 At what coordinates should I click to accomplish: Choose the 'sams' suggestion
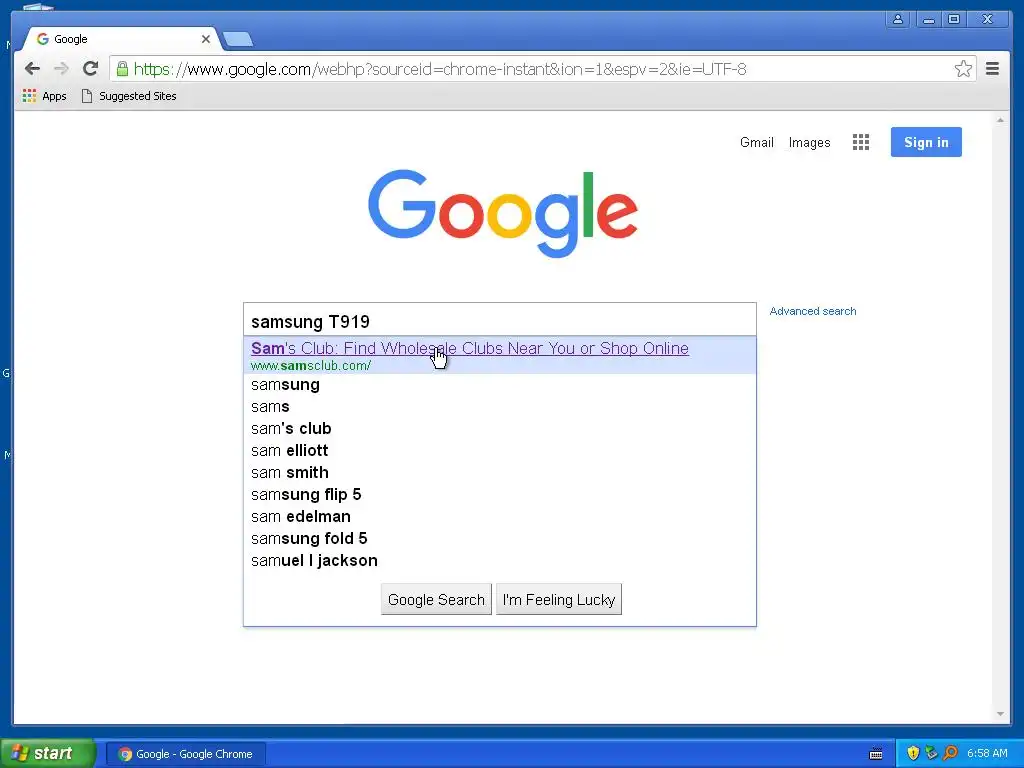coord(500,406)
